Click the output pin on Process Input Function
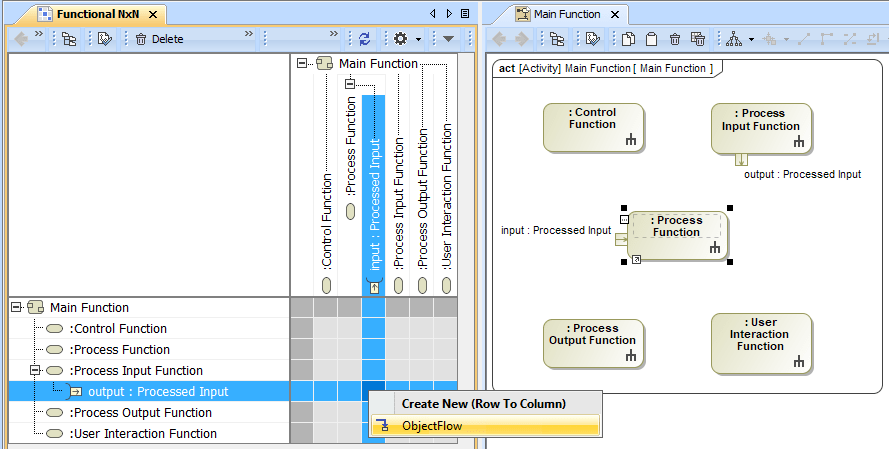This screenshot has height=449, width=889. tap(742, 159)
